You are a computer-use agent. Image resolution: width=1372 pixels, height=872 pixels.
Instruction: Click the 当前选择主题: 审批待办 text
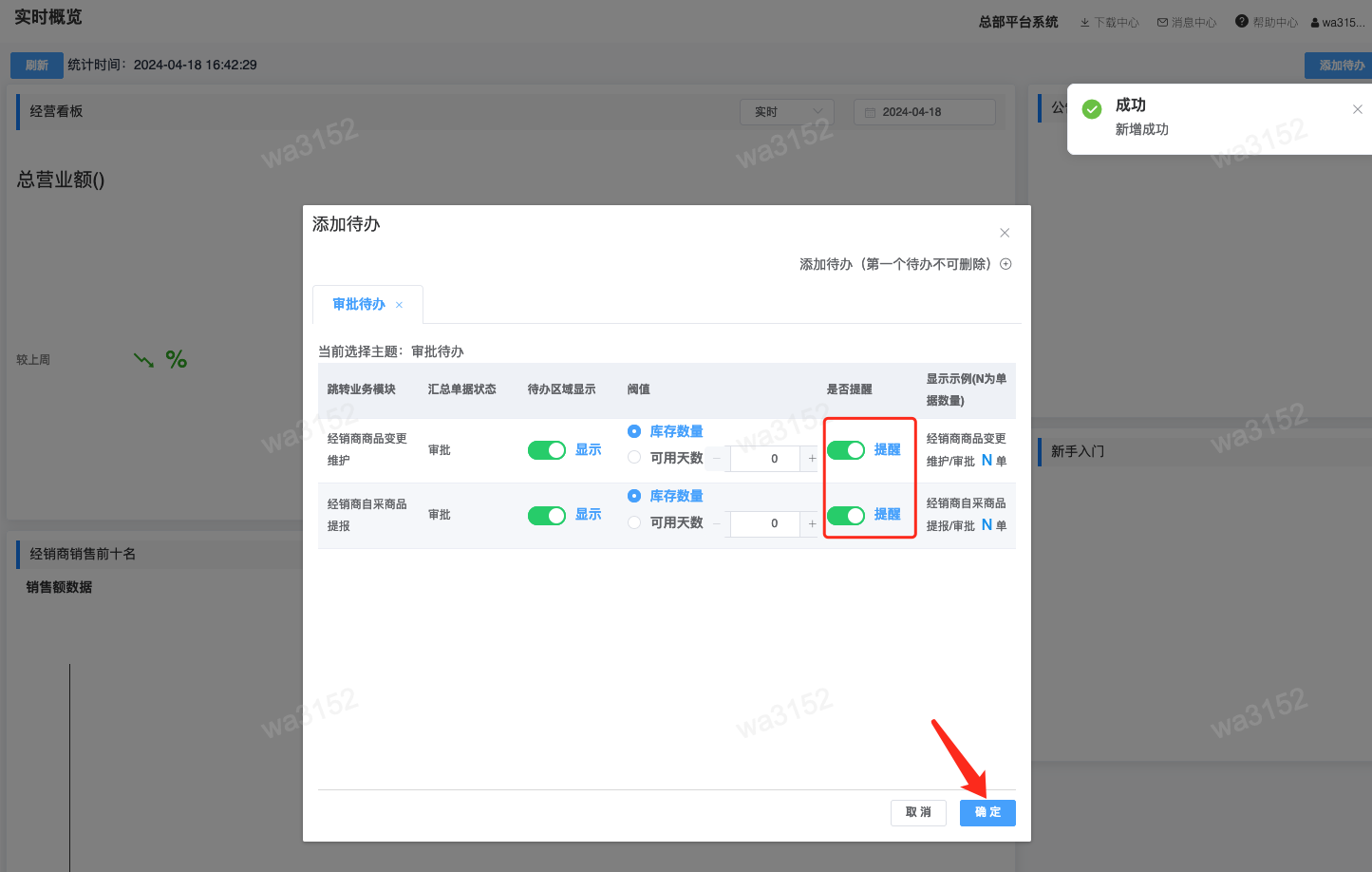coord(391,351)
